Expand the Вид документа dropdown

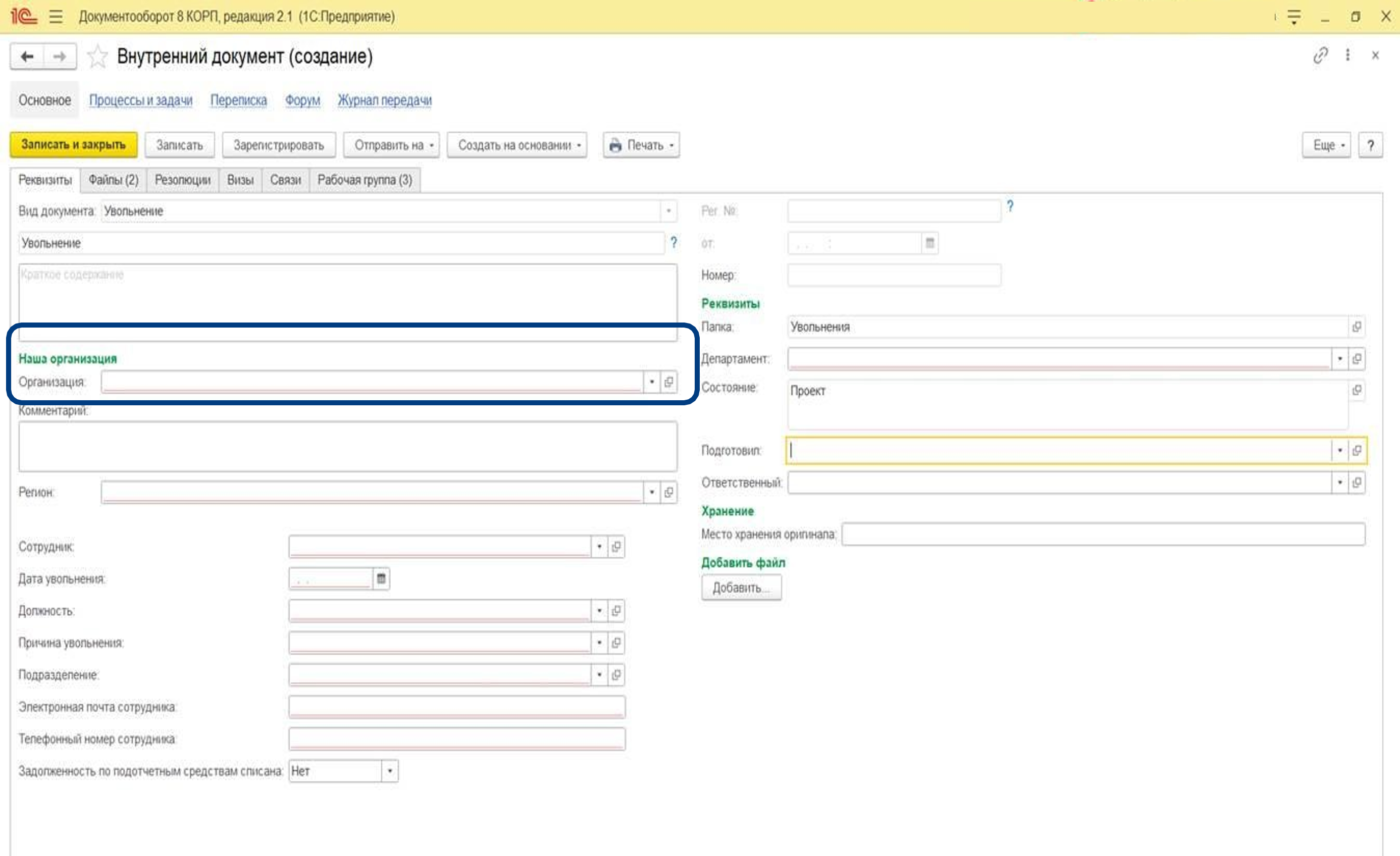pyautogui.click(x=669, y=211)
